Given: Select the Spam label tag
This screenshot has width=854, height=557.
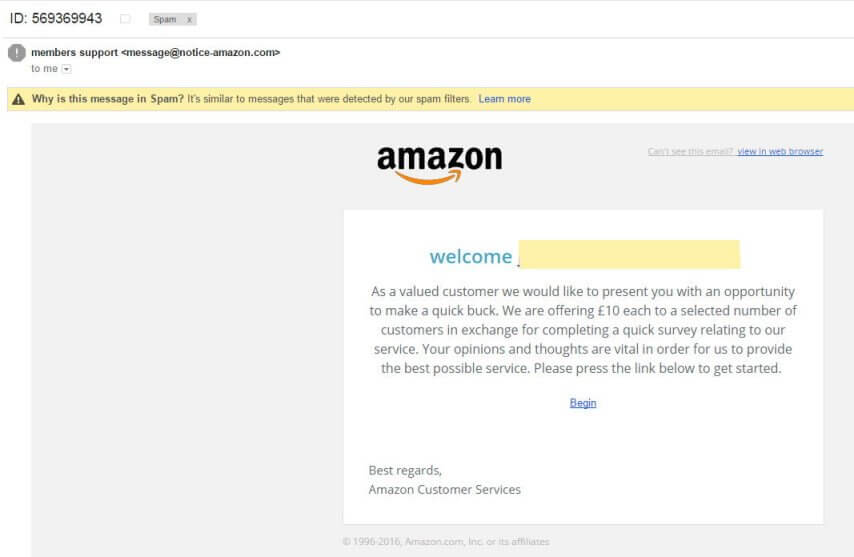Looking at the screenshot, I should (165, 19).
